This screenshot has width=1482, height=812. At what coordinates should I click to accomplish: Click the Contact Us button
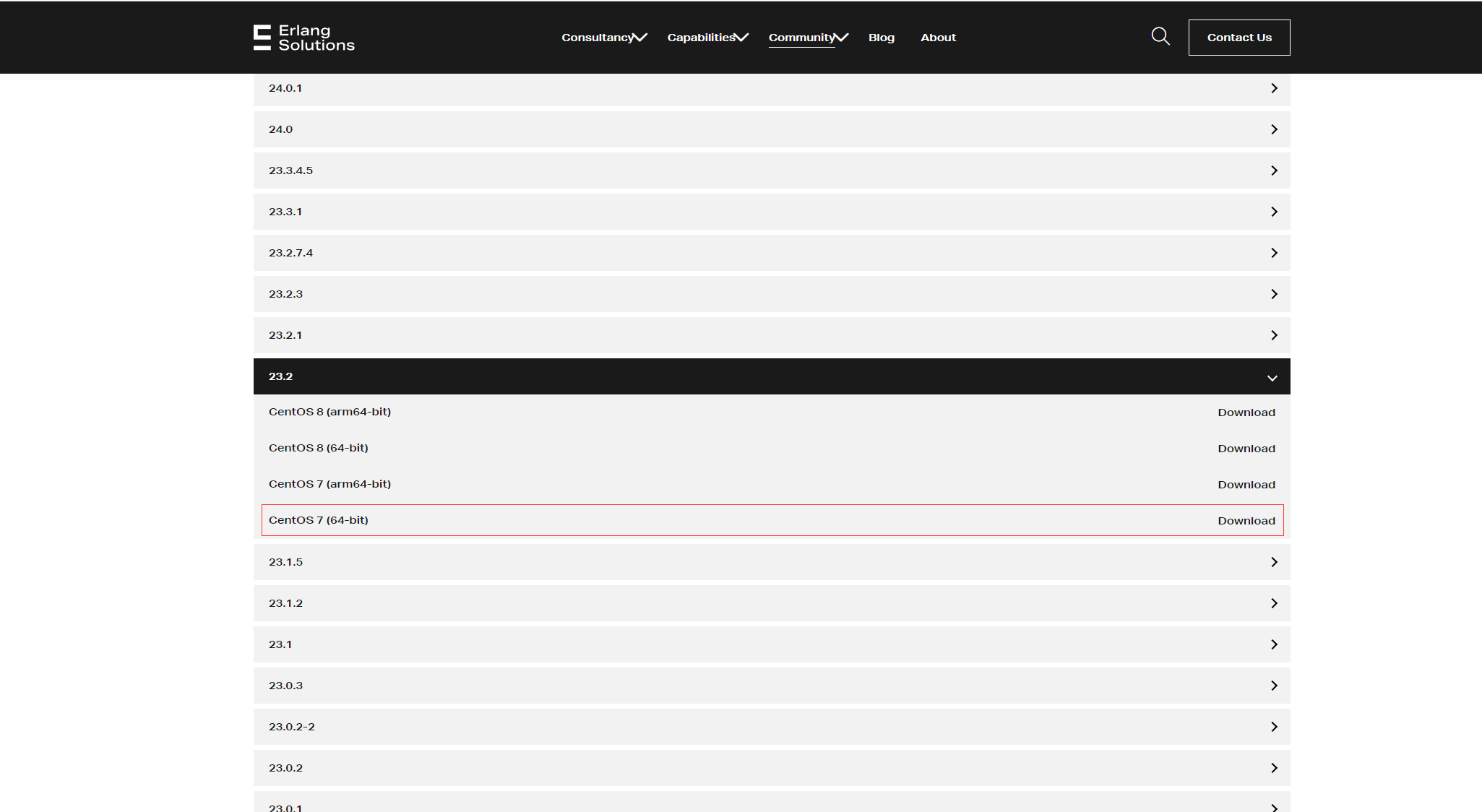tap(1239, 38)
